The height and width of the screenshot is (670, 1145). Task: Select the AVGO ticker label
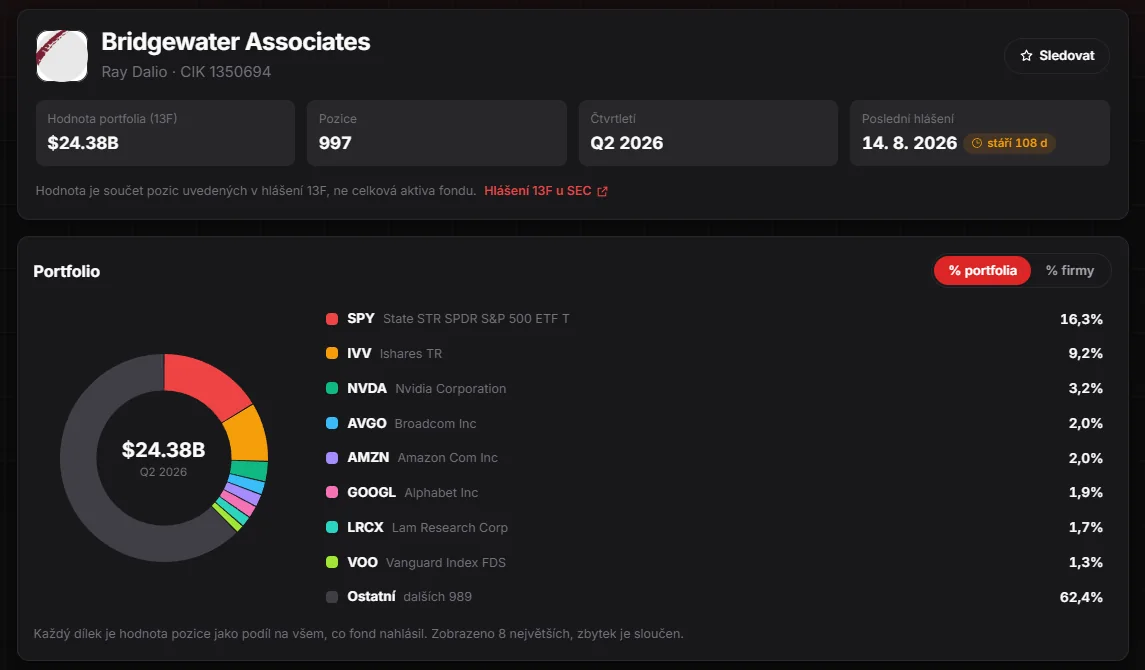367,423
